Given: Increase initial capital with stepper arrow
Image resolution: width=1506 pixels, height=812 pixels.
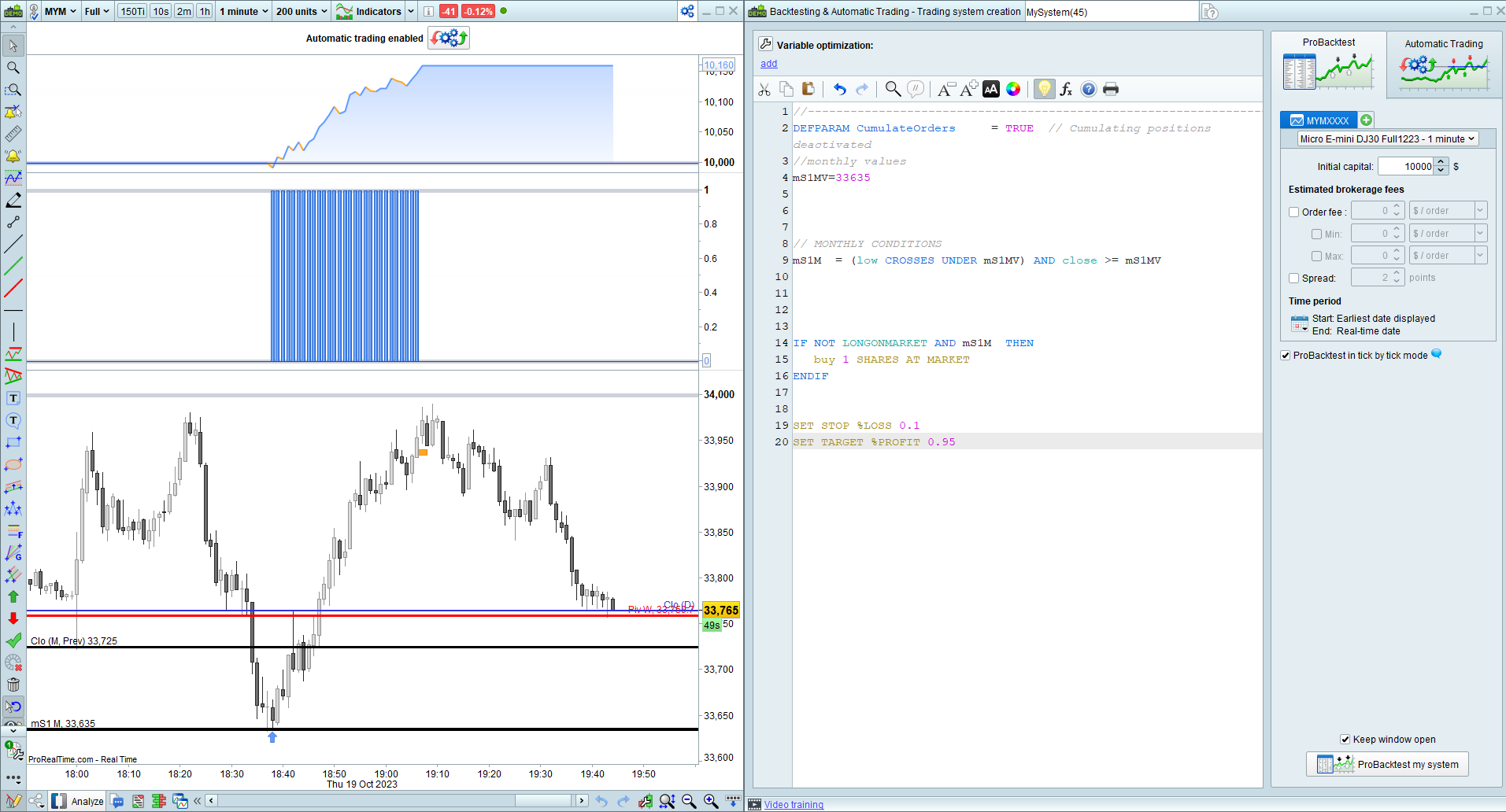Looking at the screenshot, I should pos(1441,162).
